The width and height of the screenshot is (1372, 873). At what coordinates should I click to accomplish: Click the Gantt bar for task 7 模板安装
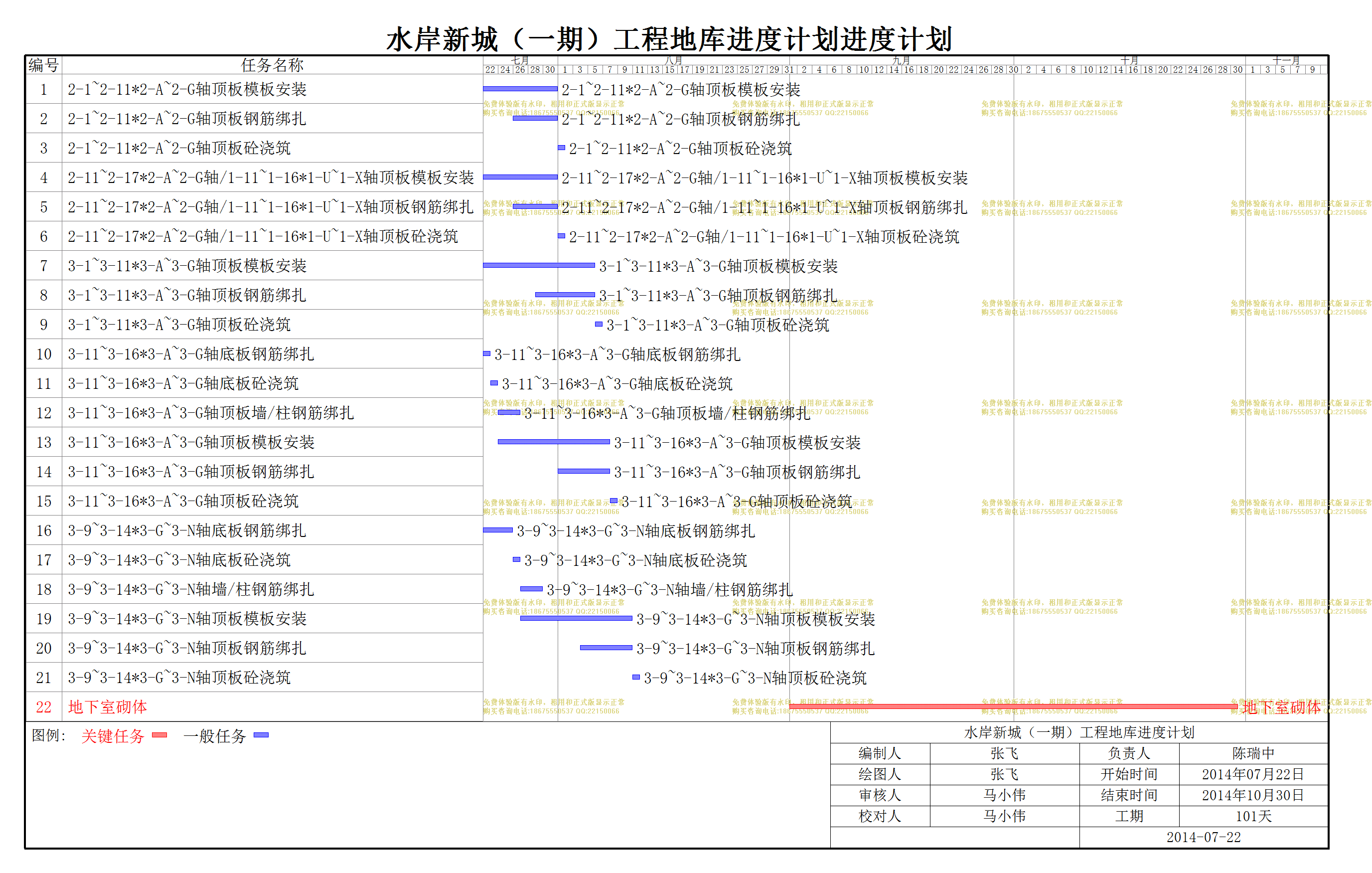tap(539, 265)
